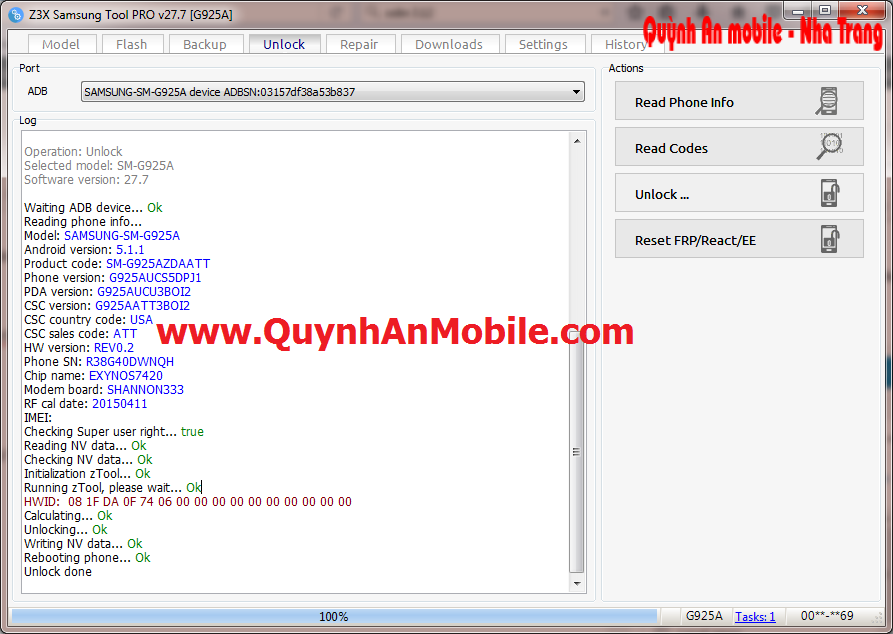Click the Z3X app icon in title bar

click(15, 14)
